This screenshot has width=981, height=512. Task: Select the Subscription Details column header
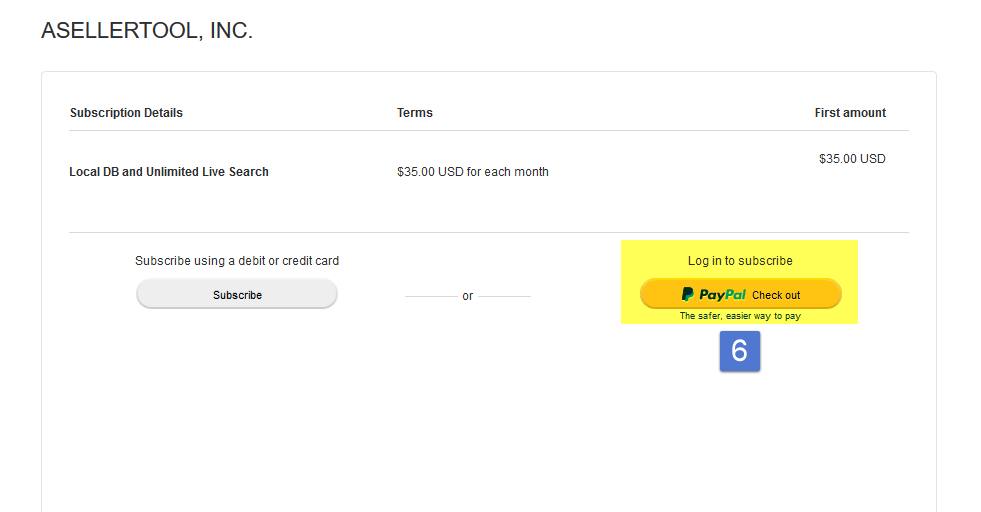[x=126, y=113]
